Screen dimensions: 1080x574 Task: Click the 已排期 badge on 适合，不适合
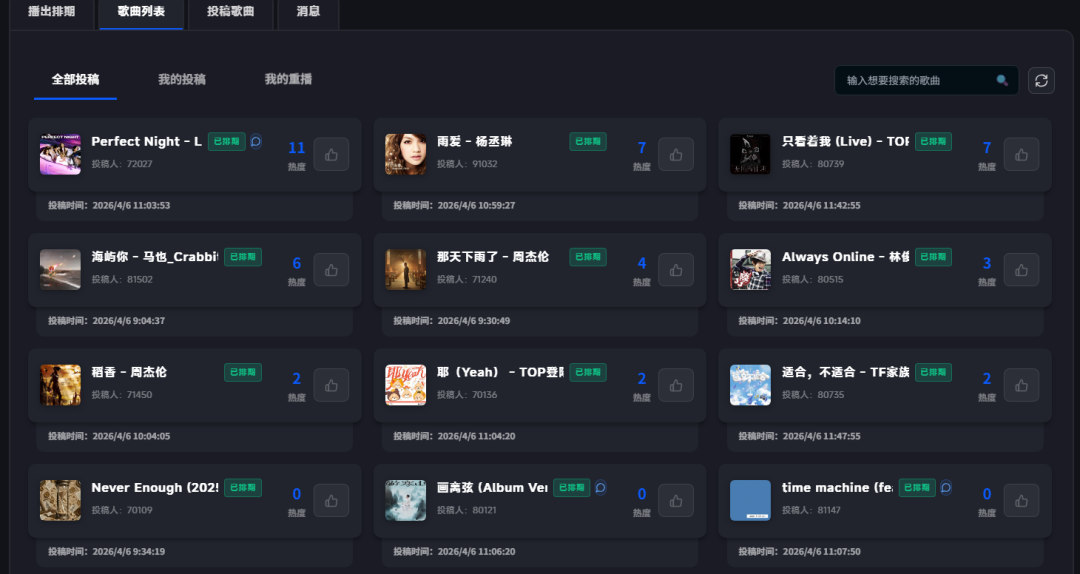(x=933, y=373)
